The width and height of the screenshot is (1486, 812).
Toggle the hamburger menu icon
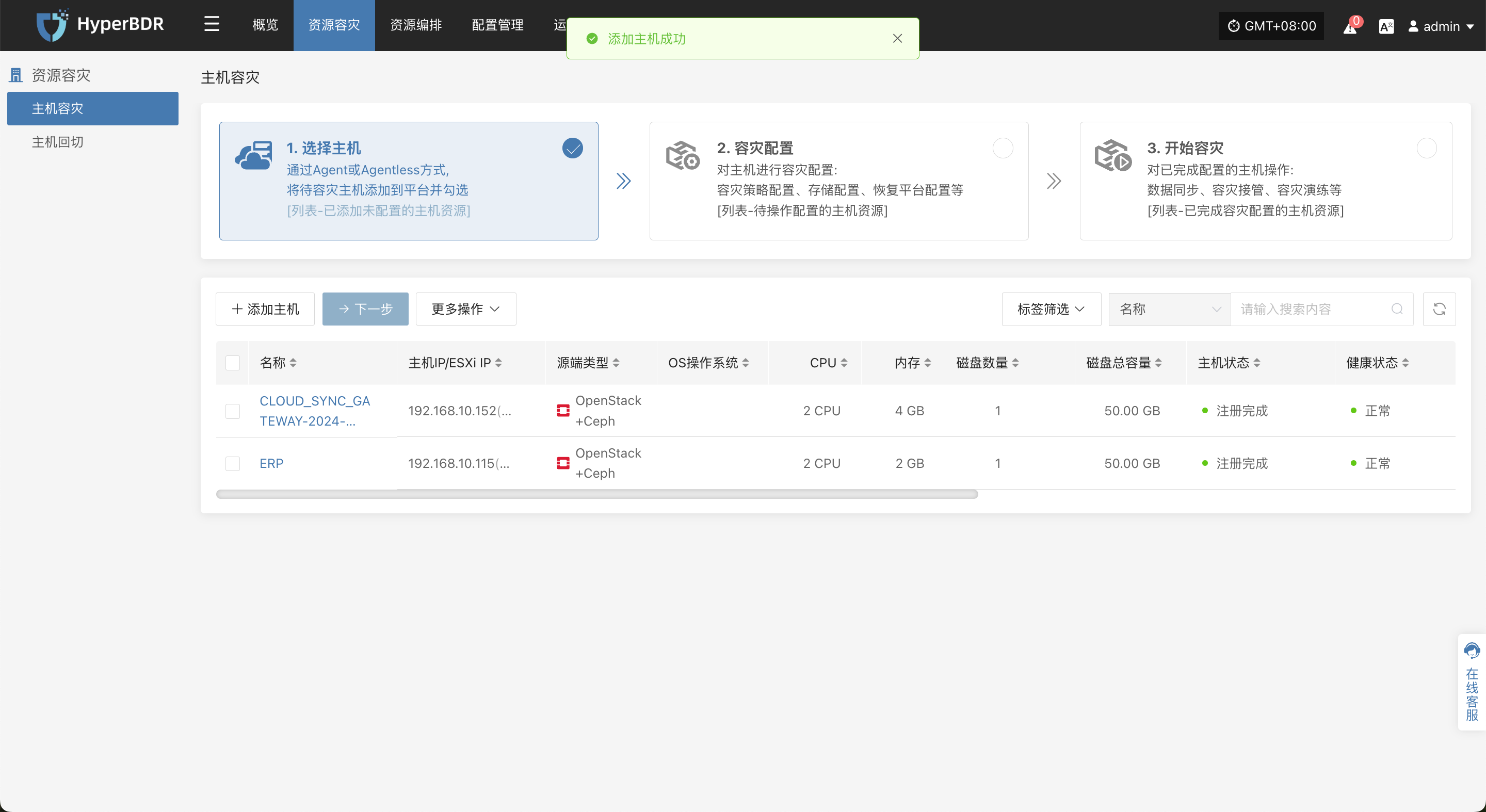(212, 24)
